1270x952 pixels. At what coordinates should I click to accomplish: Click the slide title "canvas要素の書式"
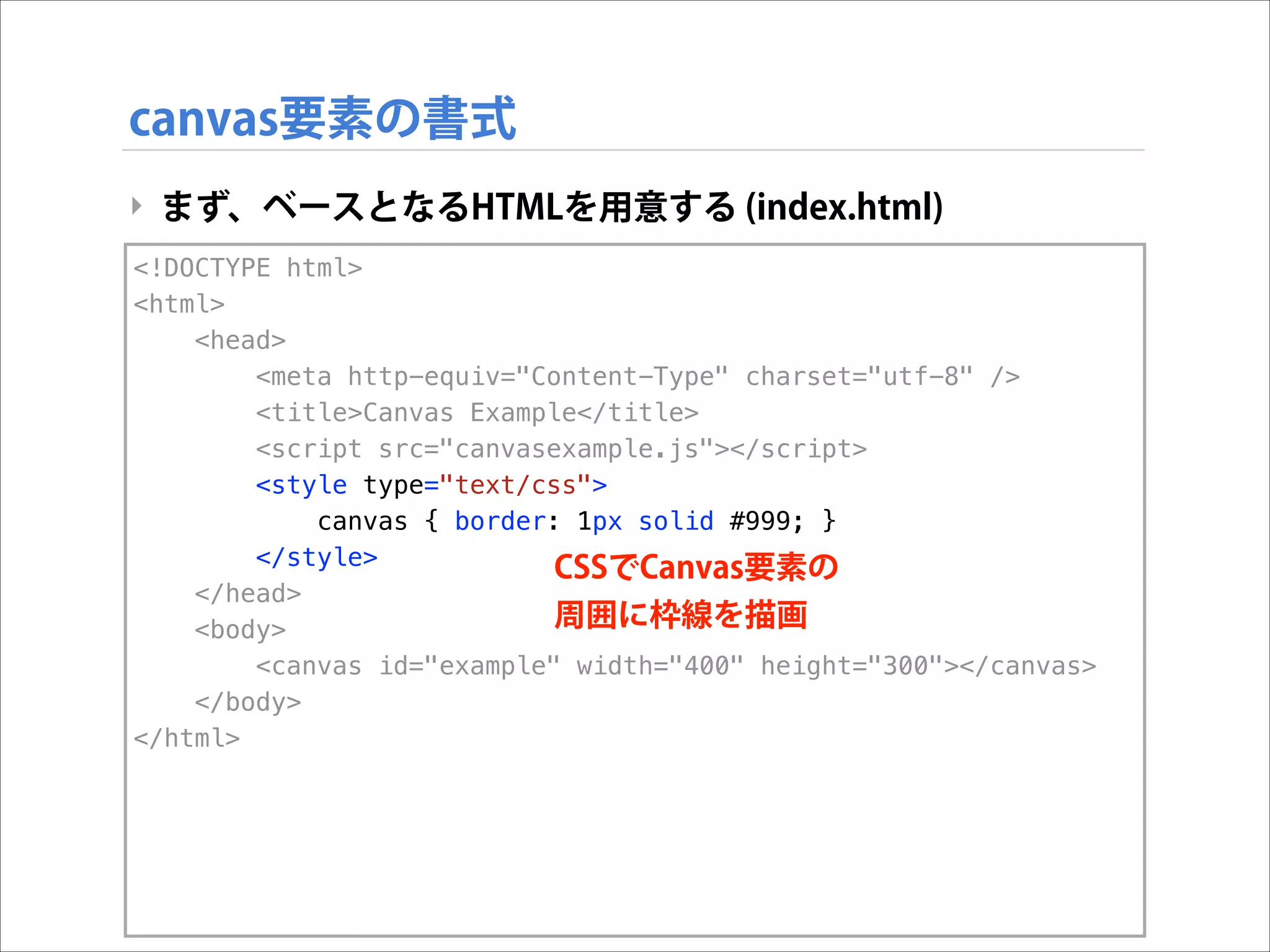pos(322,118)
